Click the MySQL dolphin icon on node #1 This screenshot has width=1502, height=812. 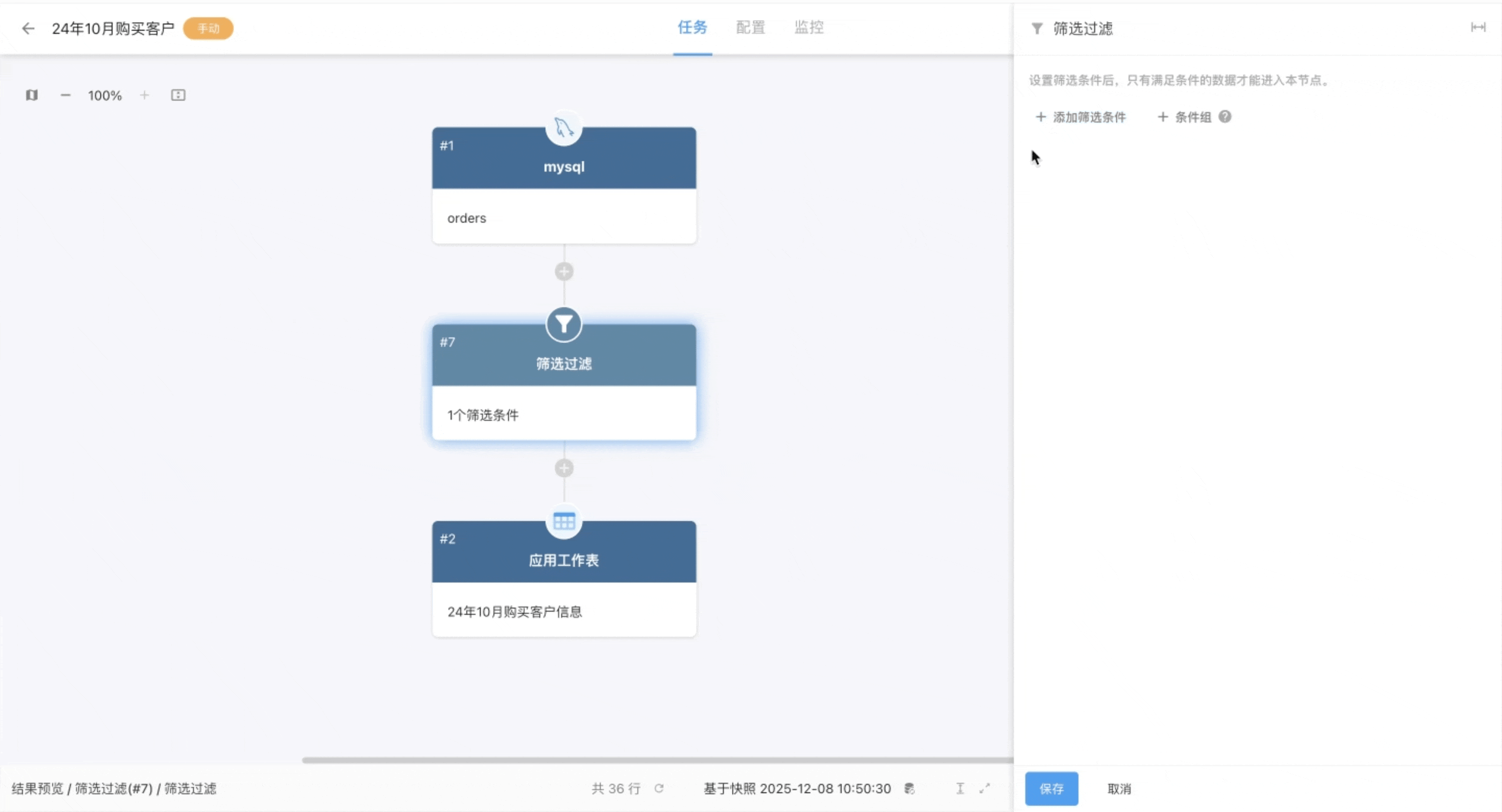563,128
